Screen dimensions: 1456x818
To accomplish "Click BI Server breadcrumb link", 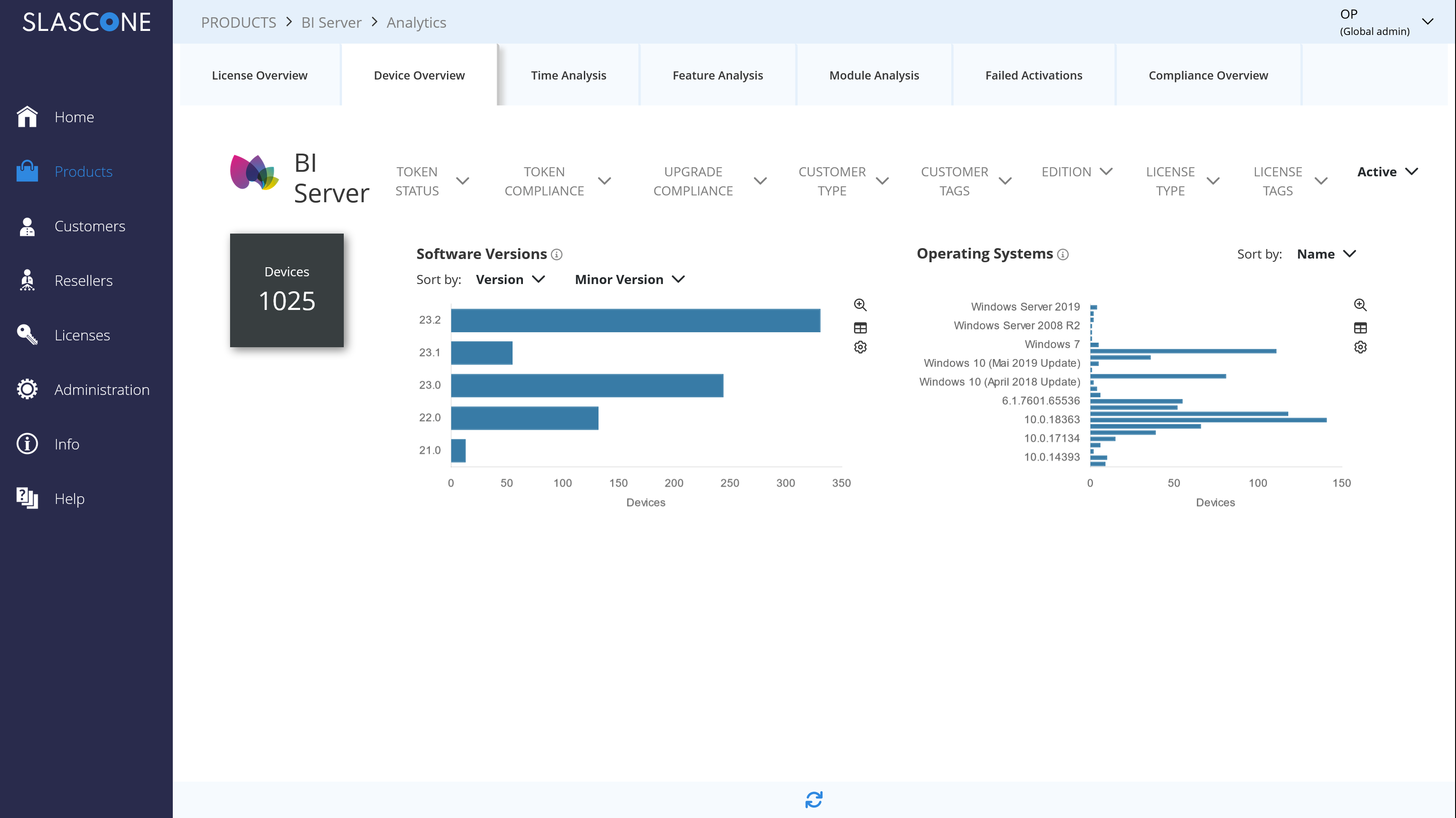I will (331, 23).
